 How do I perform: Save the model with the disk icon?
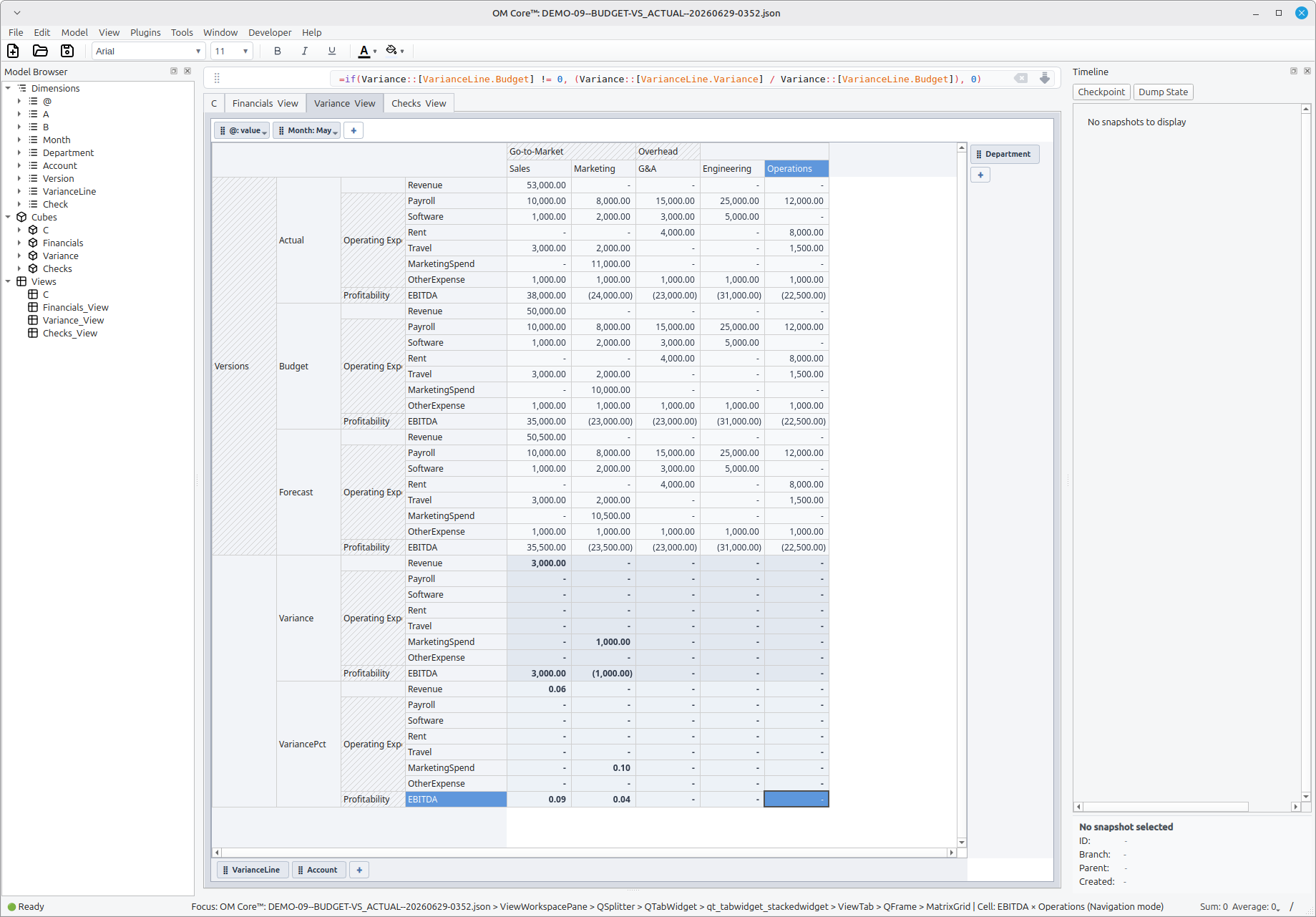point(67,51)
